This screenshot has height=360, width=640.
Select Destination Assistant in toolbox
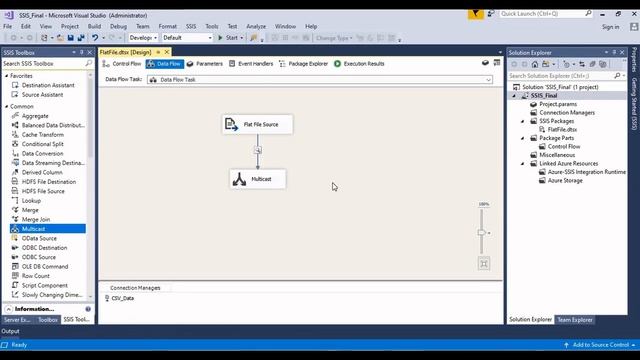(x=48, y=85)
